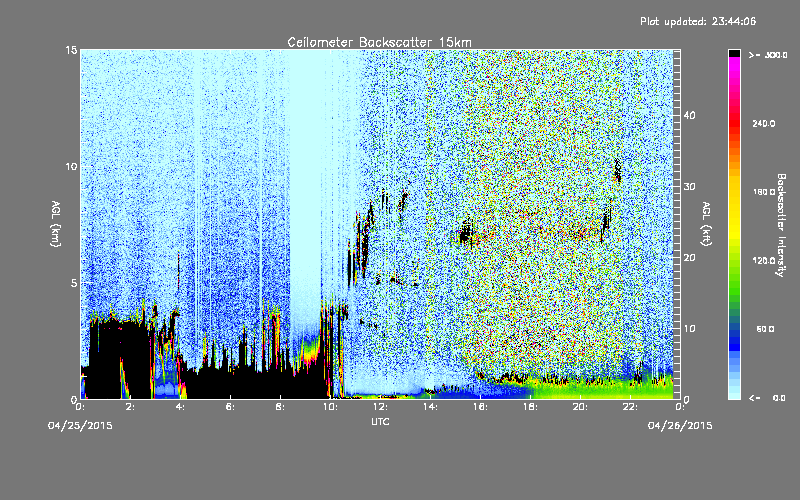Click the 10 kft tick label

(x=689, y=328)
